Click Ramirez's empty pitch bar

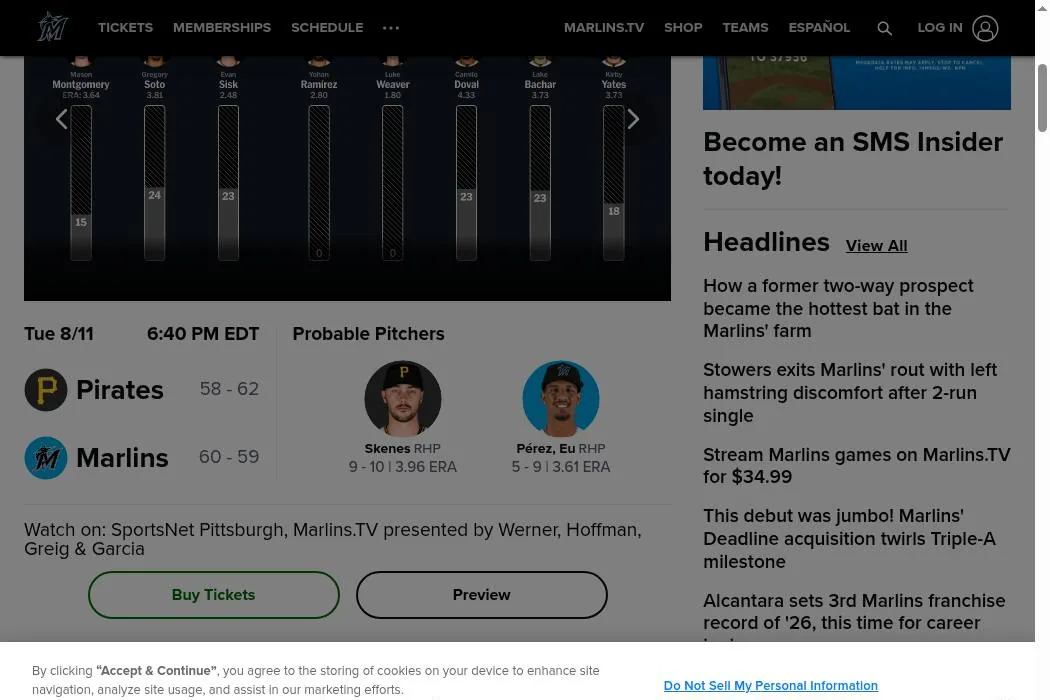[x=319, y=183]
